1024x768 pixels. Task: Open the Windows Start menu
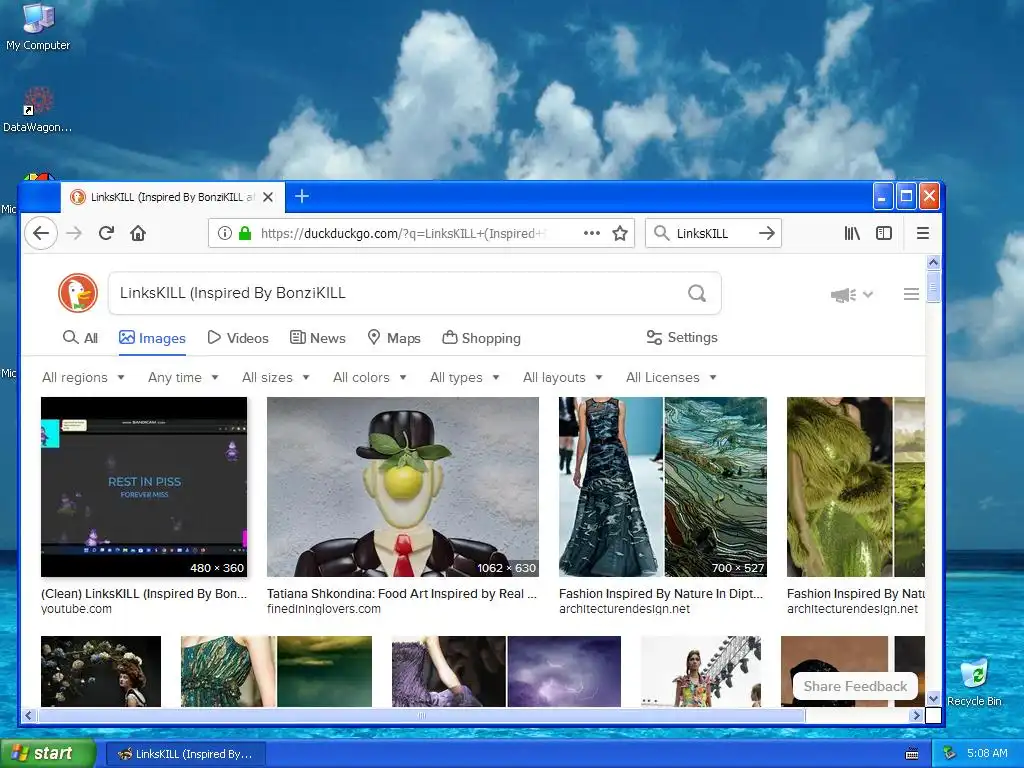pyautogui.click(x=47, y=754)
